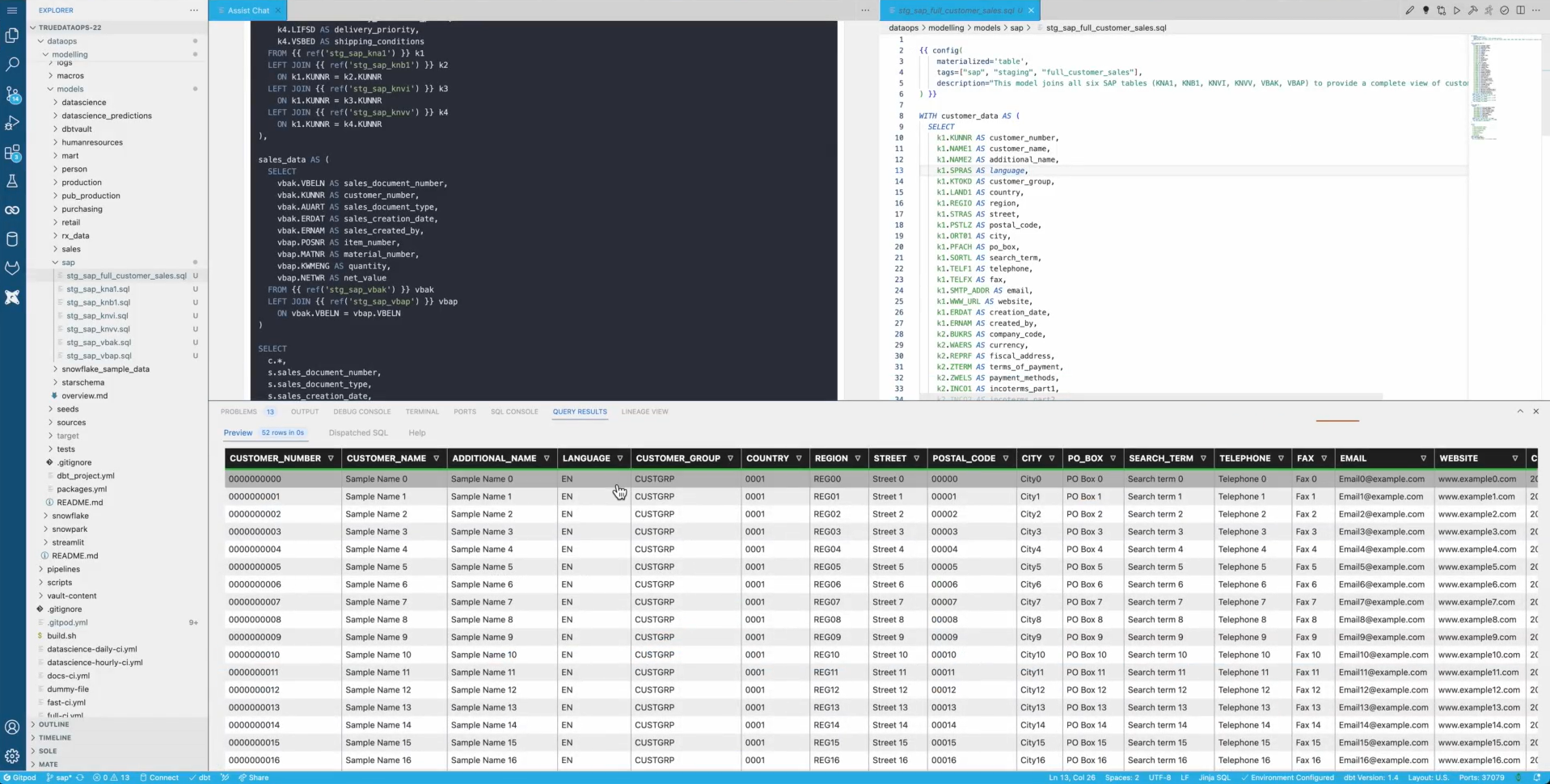
Task: Close the Assist Chat tab
Action: tap(277, 11)
